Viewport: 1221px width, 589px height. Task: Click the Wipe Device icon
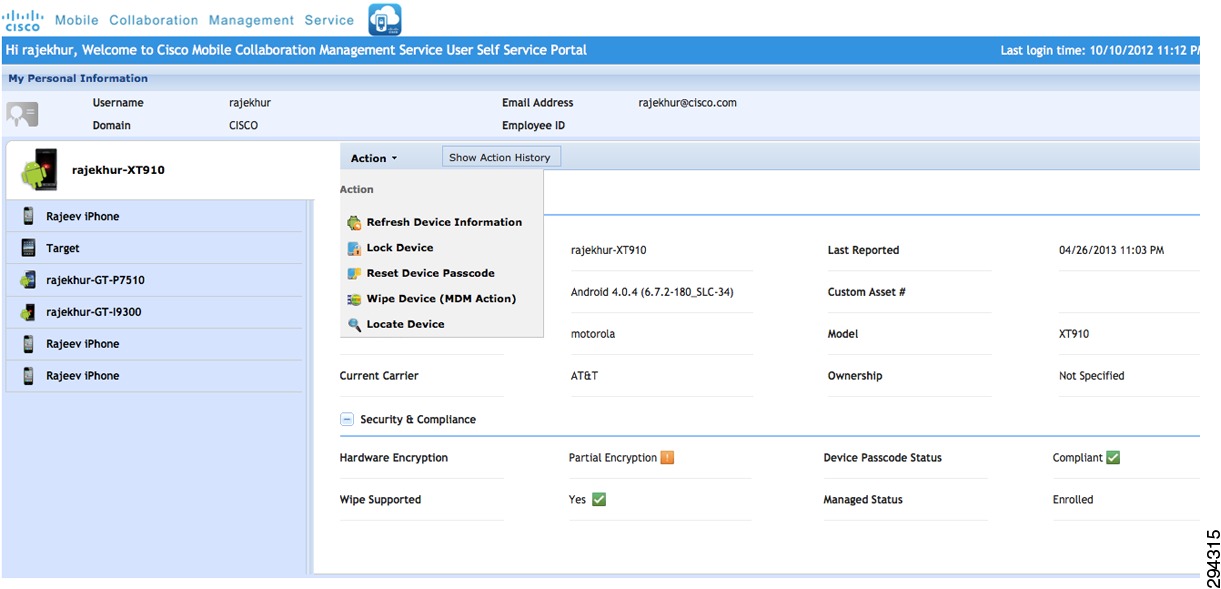pos(354,299)
